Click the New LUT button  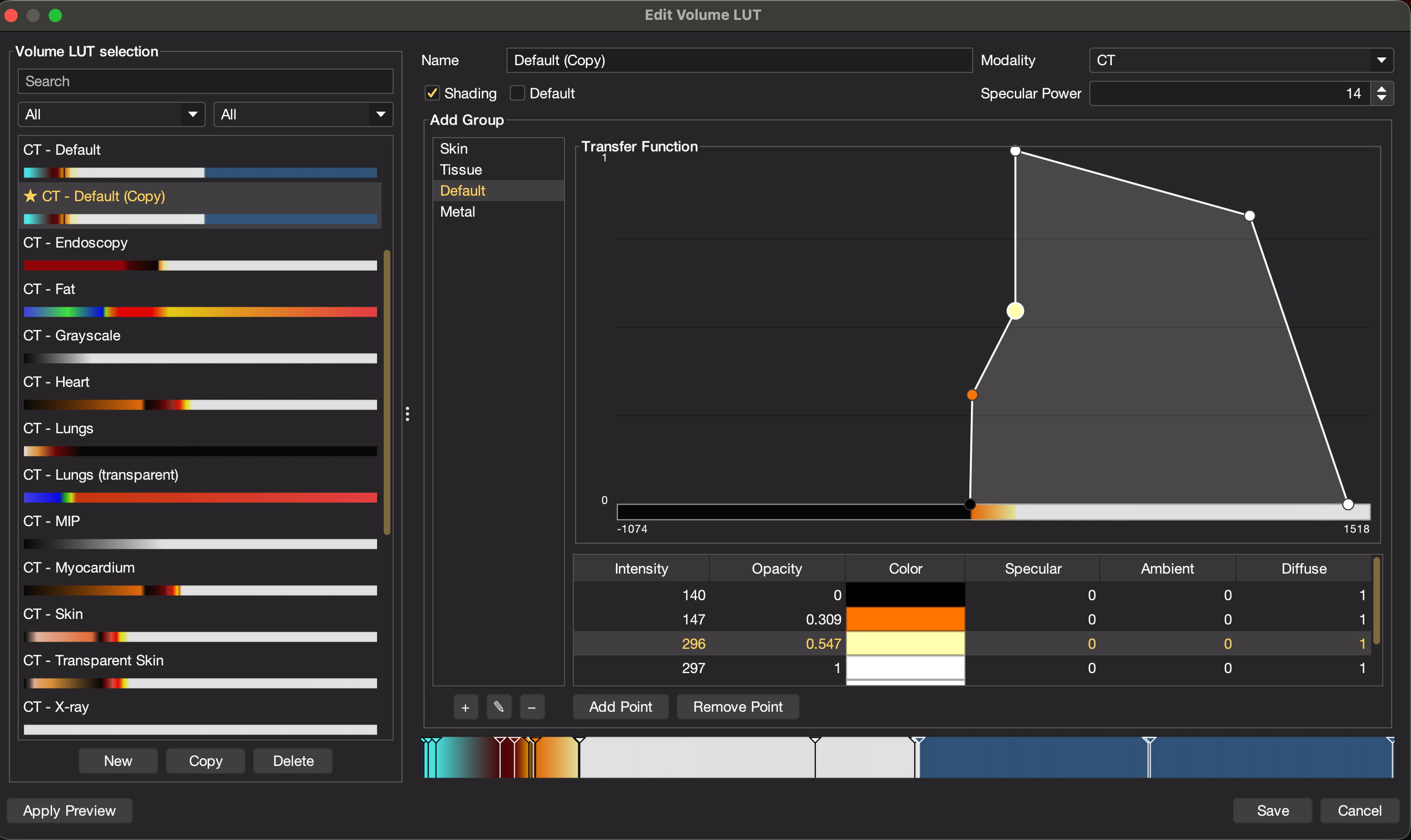tap(118, 761)
